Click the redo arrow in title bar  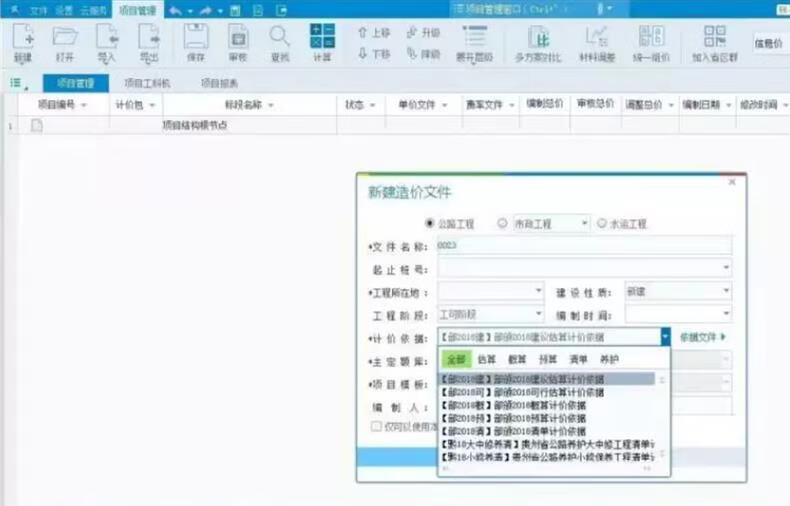(x=206, y=10)
